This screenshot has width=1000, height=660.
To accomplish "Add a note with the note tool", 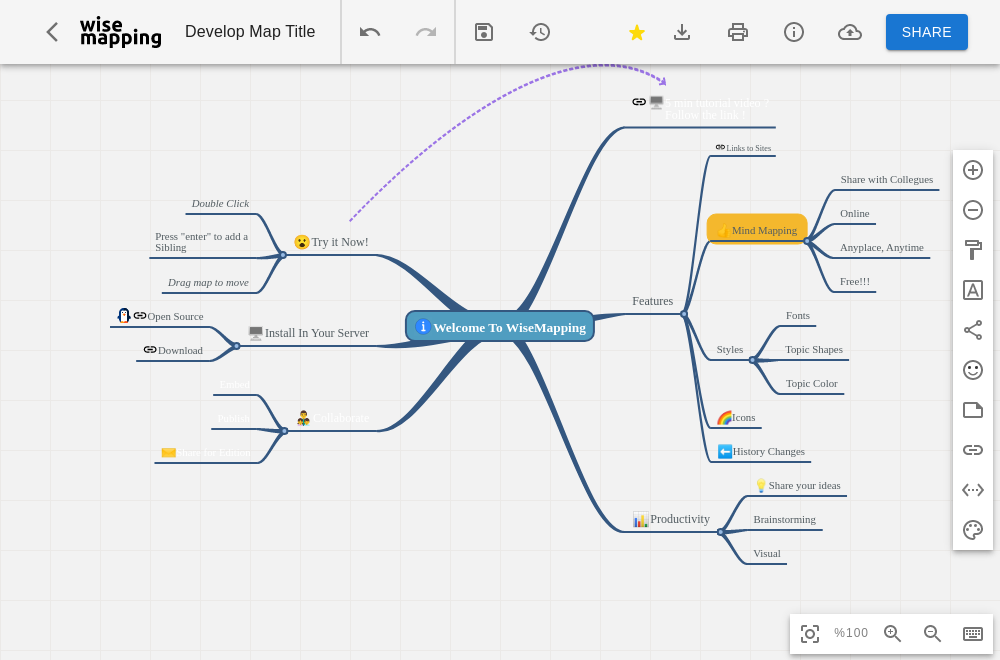I will [x=973, y=410].
